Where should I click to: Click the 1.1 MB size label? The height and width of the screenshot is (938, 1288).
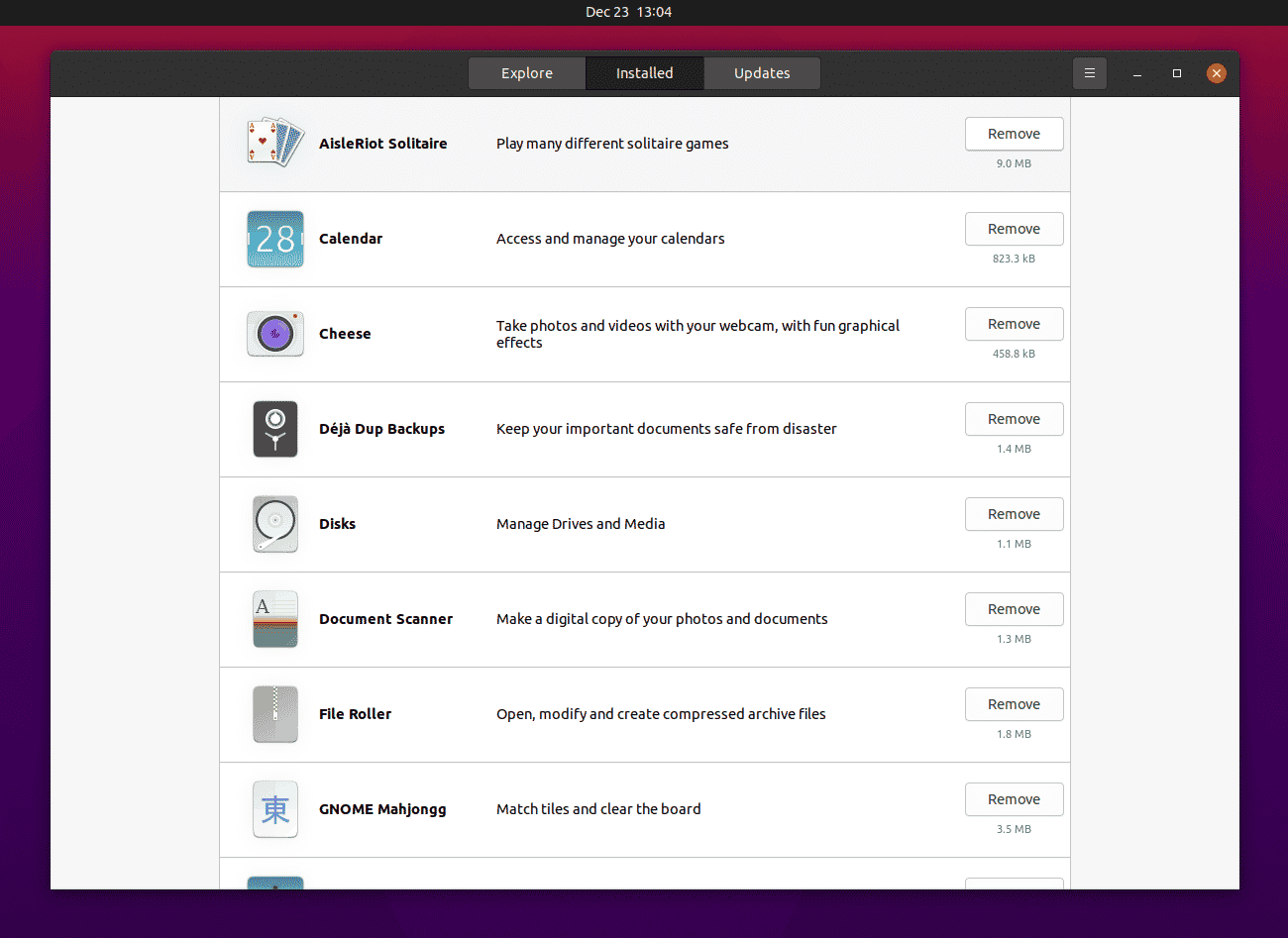click(1015, 544)
